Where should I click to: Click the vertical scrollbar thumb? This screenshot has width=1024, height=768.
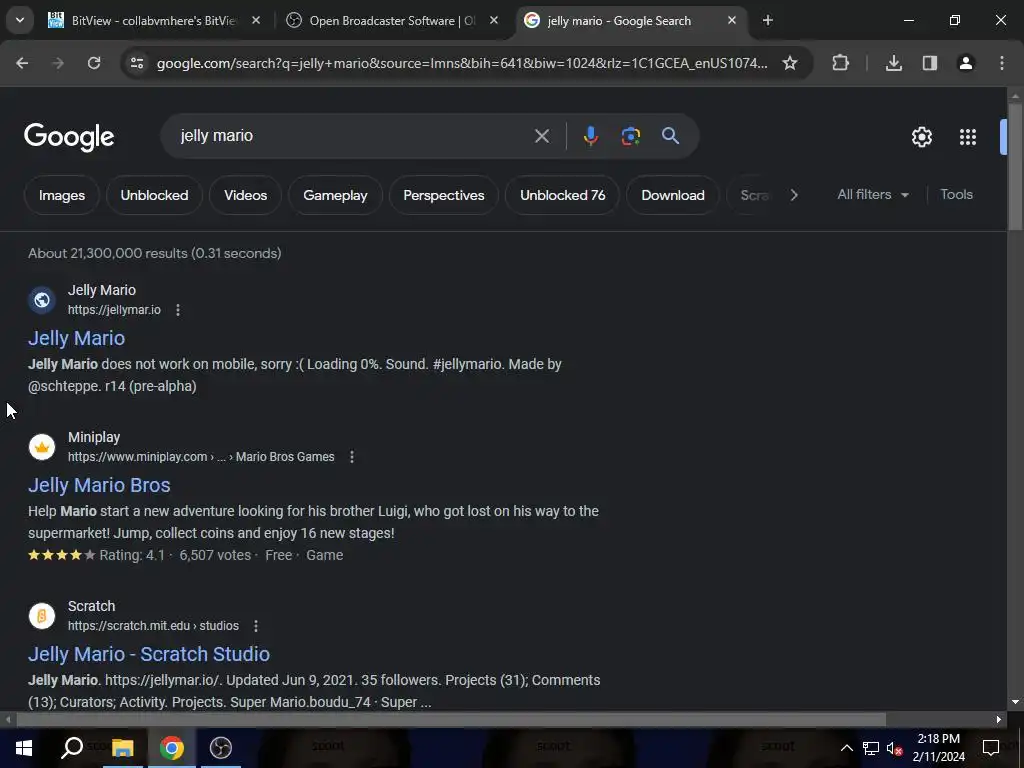(1015, 167)
